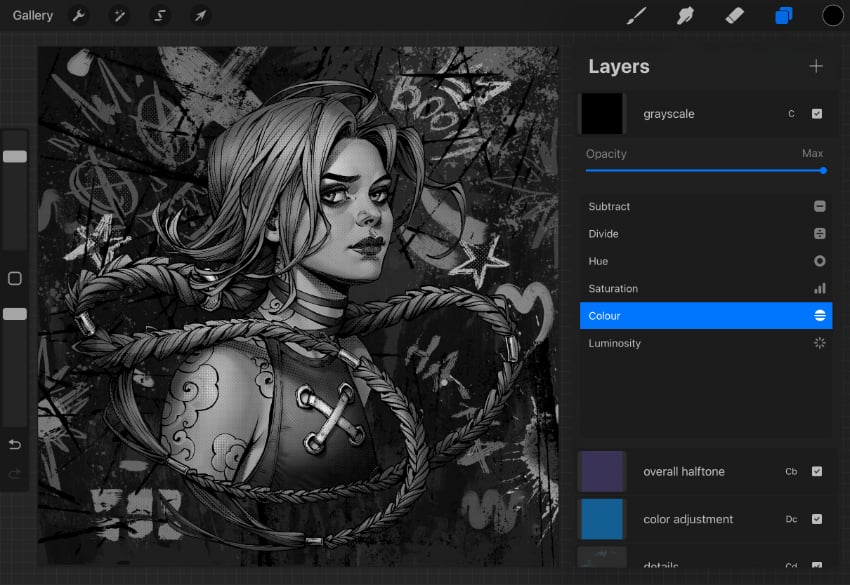Select the overall halftone layer thumbnail
850x585 pixels.
pos(602,472)
